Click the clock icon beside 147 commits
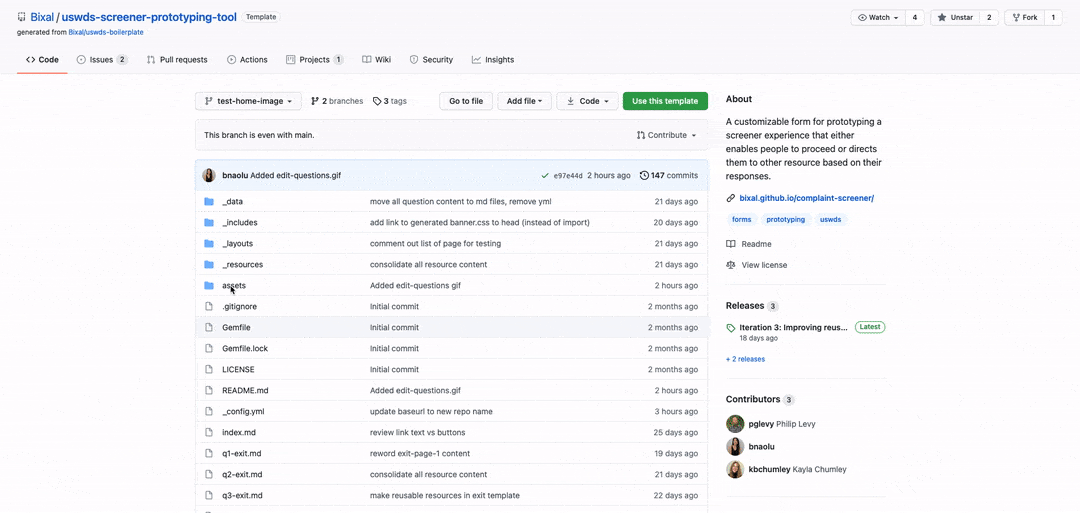Screen dimensions: 1080x513 click(x=644, y=176)
